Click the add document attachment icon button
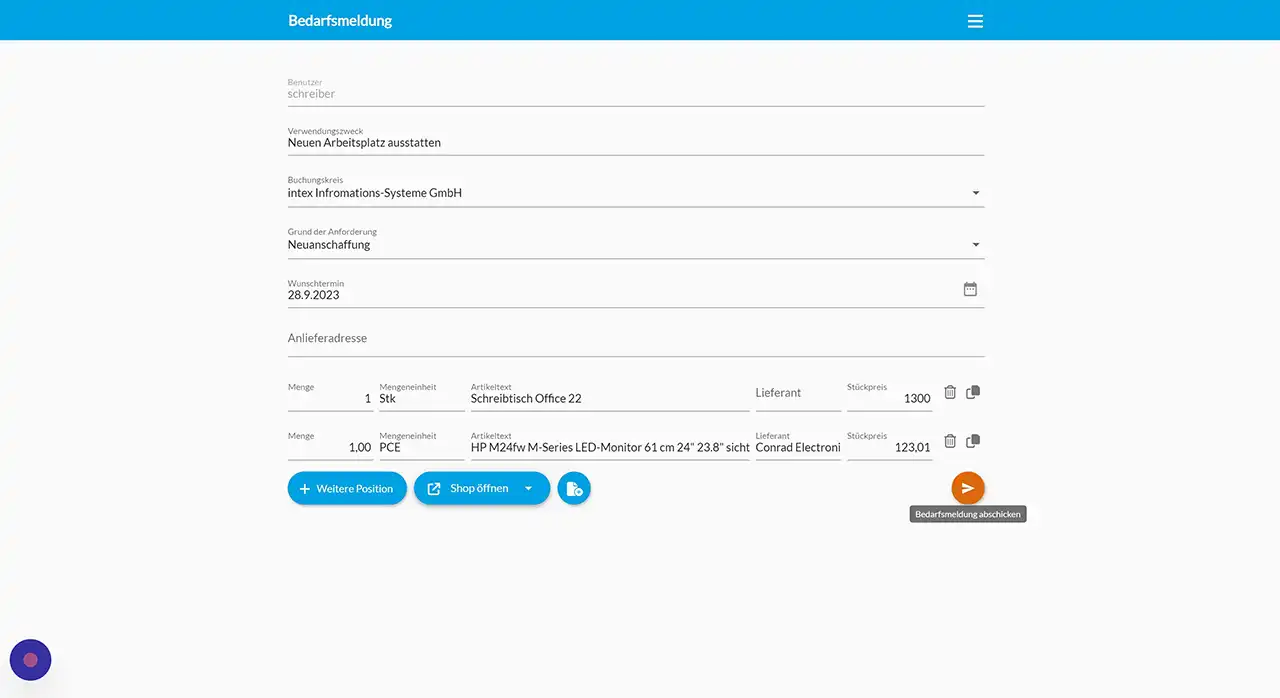Viewport: 1280px width, 698px height. [x=574, y=489]
